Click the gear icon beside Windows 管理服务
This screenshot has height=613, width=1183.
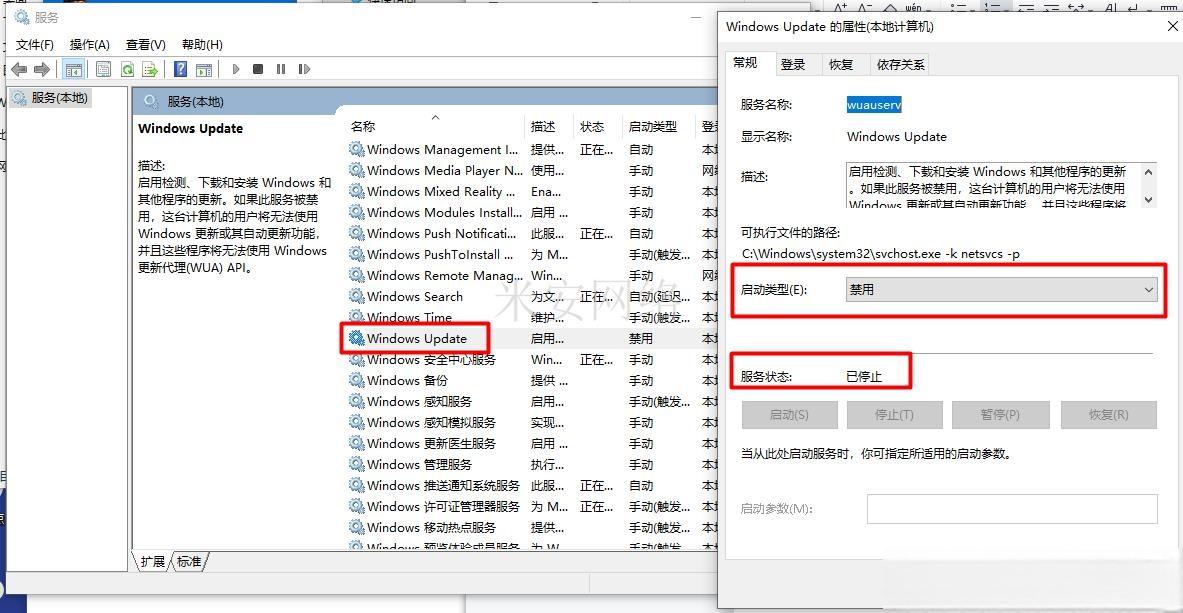pos(356,464)
